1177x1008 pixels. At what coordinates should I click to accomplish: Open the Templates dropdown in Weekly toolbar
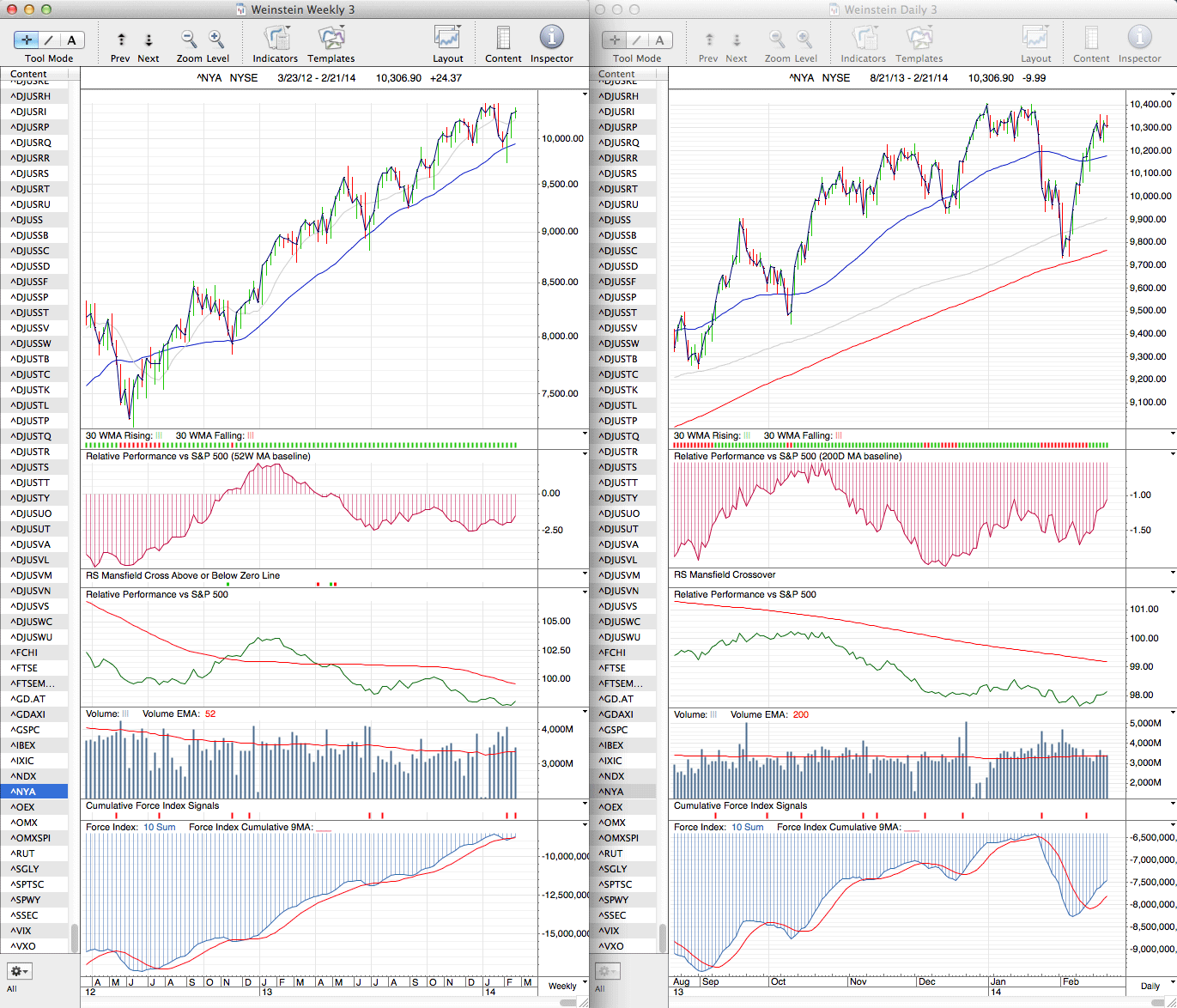point(331,38)
